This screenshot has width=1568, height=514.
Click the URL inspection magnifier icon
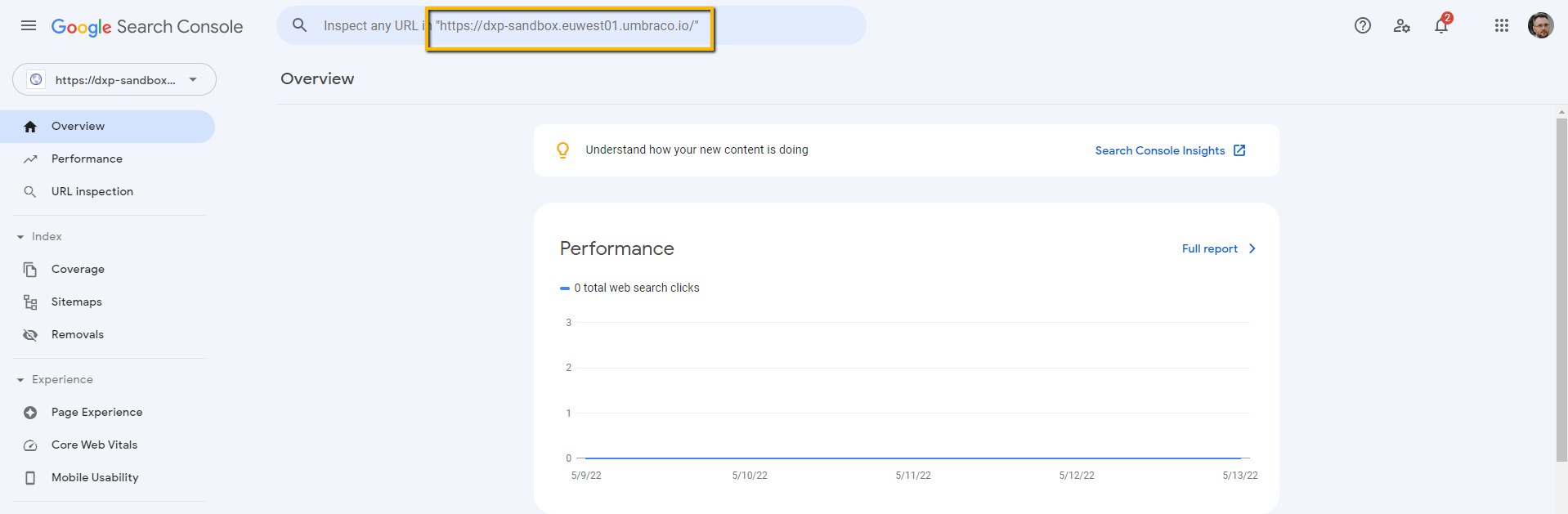tap(30, 192)
